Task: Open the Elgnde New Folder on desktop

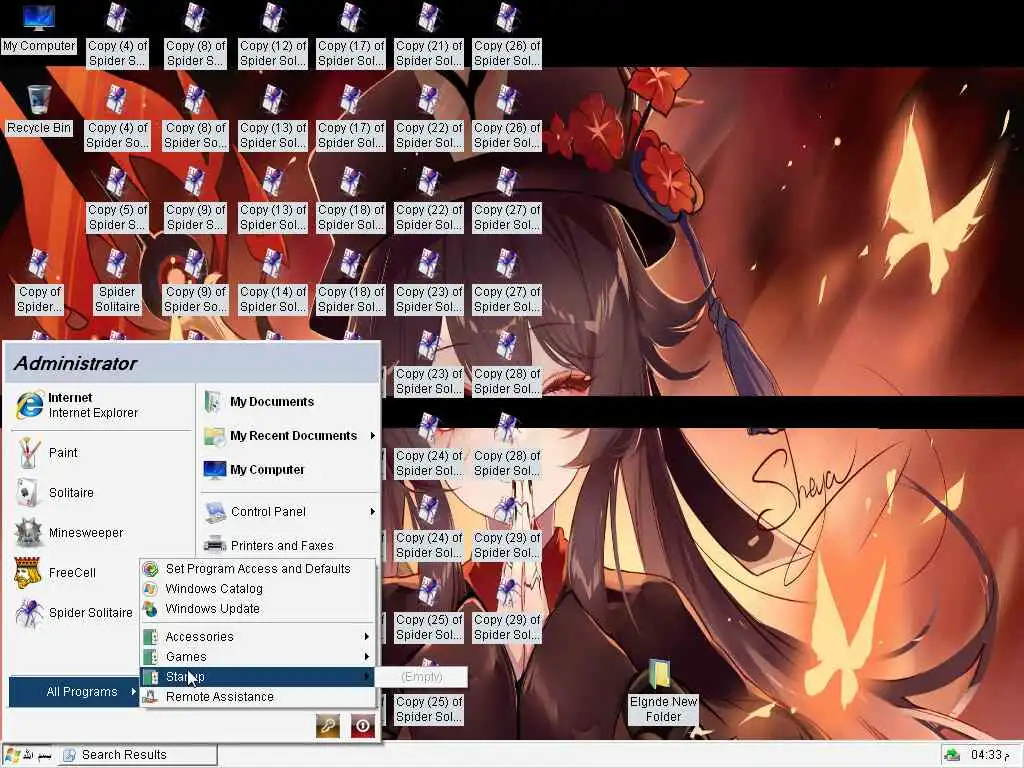Action: (662, 691)
